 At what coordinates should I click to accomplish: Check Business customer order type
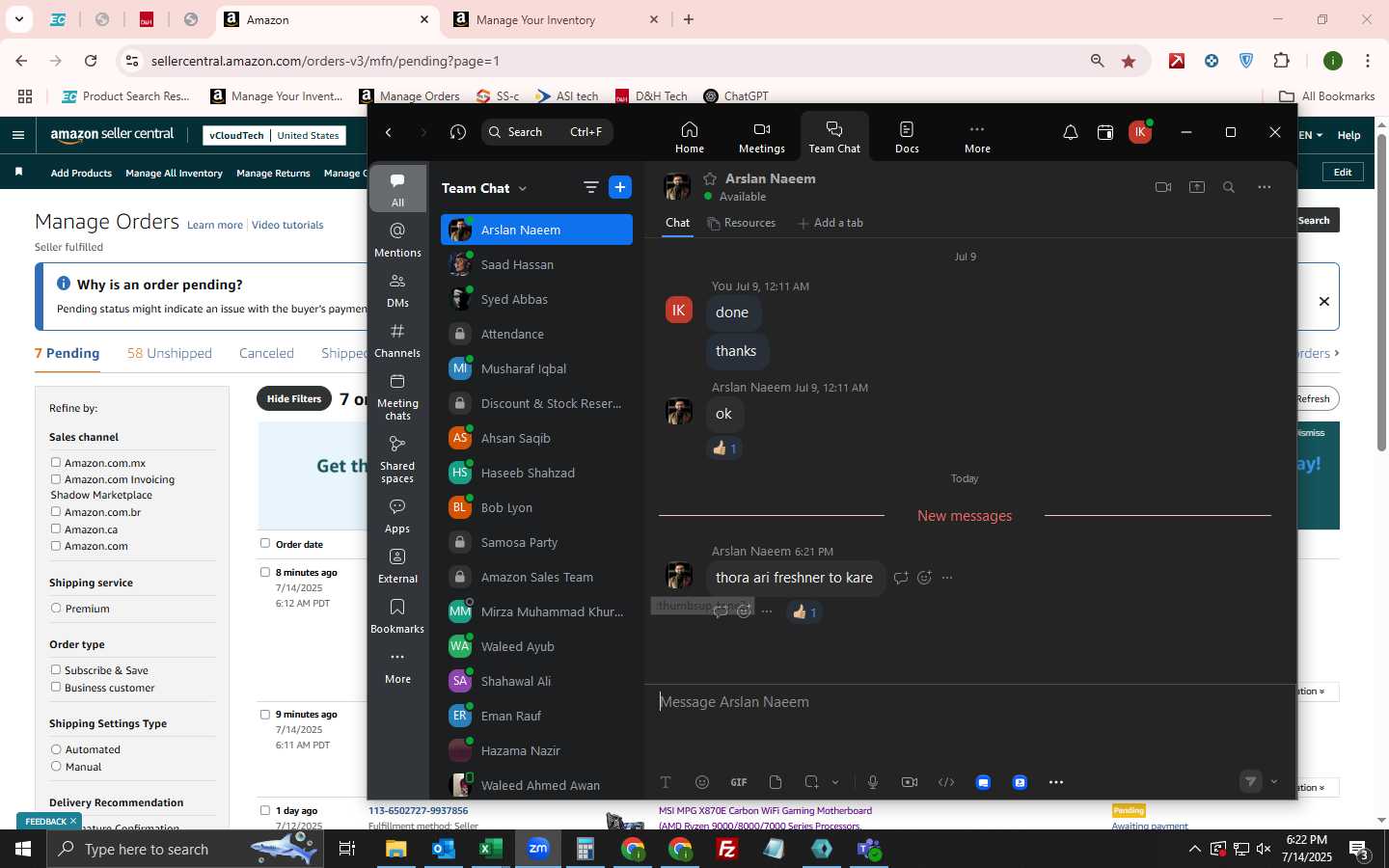(56, 687)
